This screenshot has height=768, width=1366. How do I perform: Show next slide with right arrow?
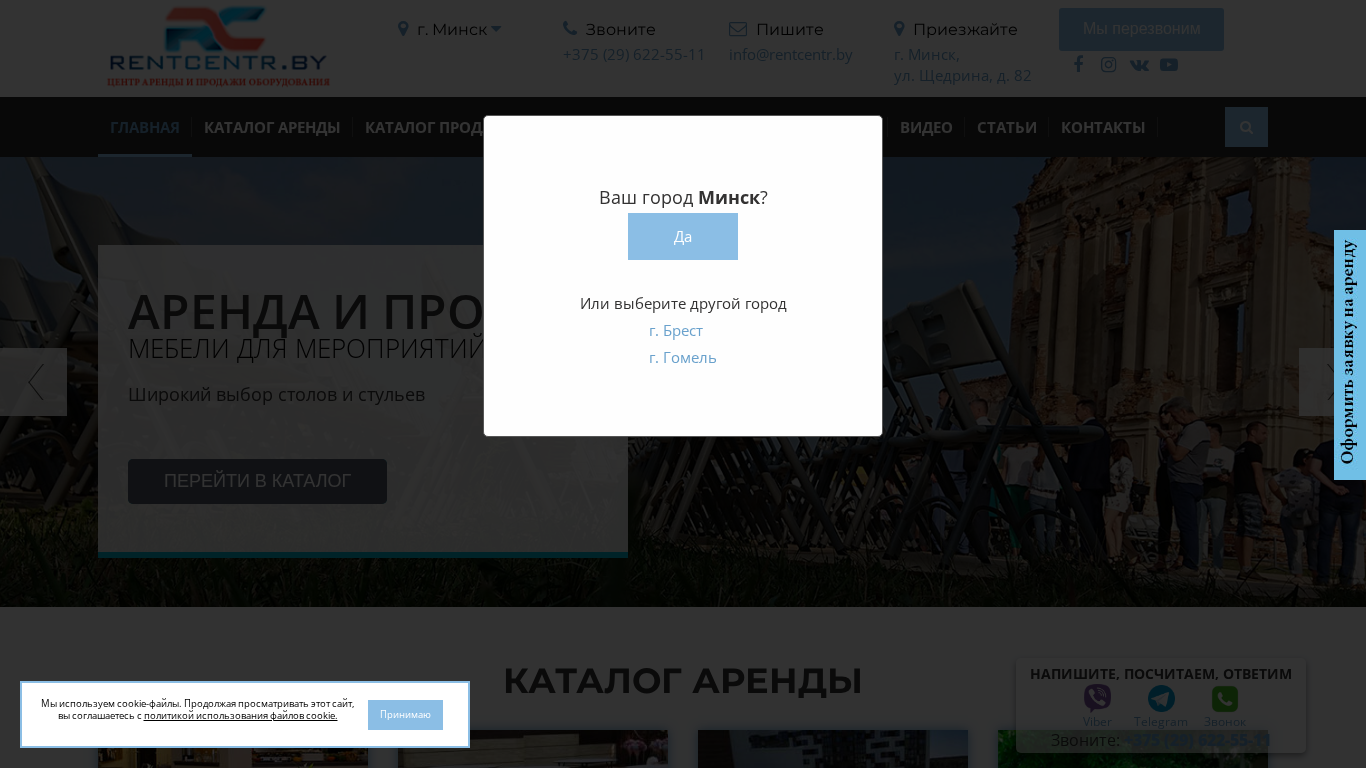point(1332,382)
